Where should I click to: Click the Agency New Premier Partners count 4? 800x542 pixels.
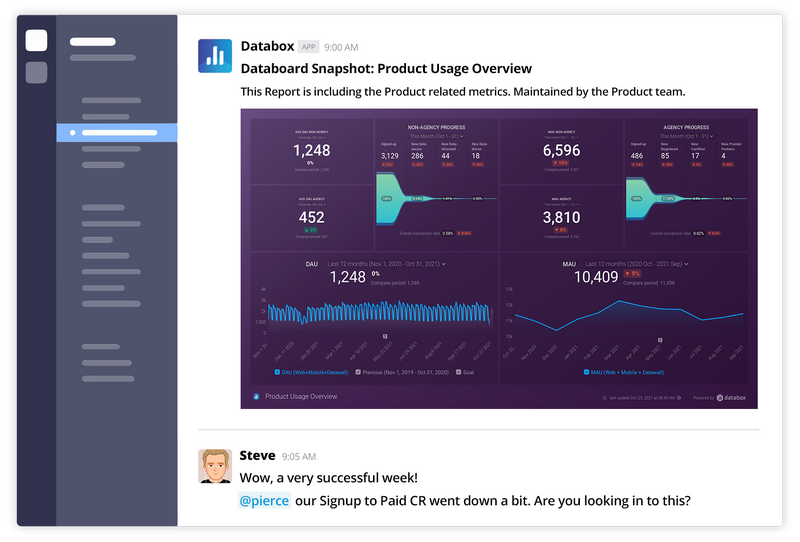tap(723, 156)
